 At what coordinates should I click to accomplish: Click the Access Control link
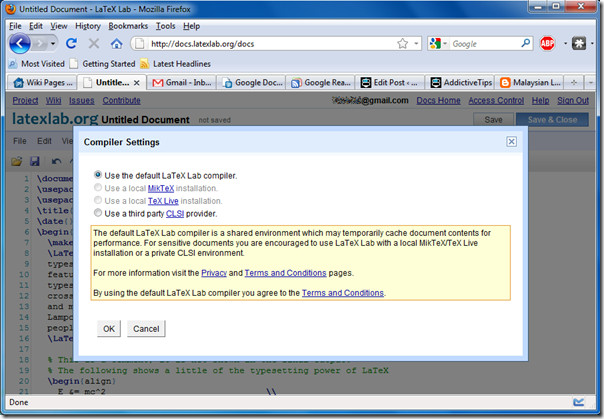click(x=496, y=101)
